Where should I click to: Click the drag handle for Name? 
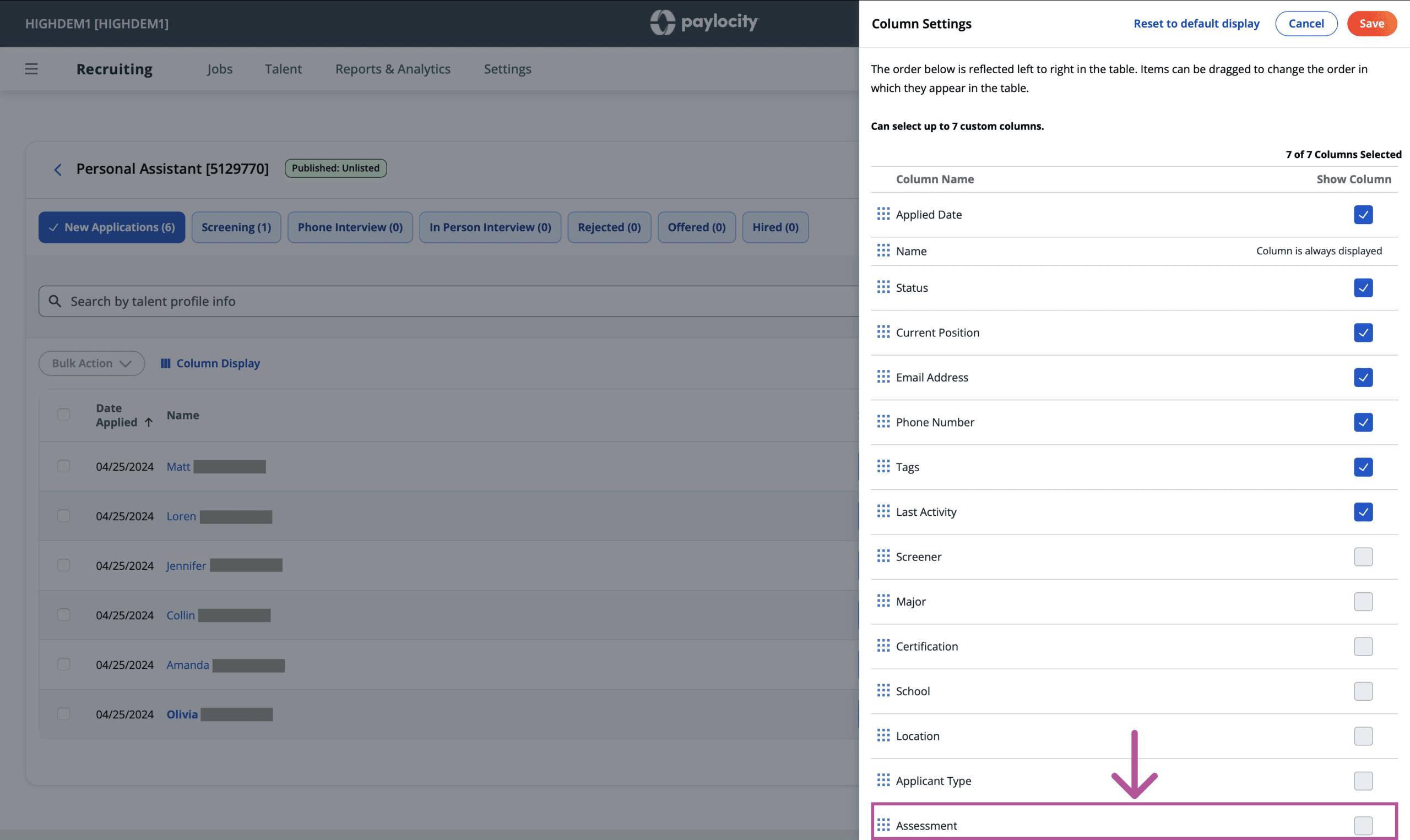point(883,250)
